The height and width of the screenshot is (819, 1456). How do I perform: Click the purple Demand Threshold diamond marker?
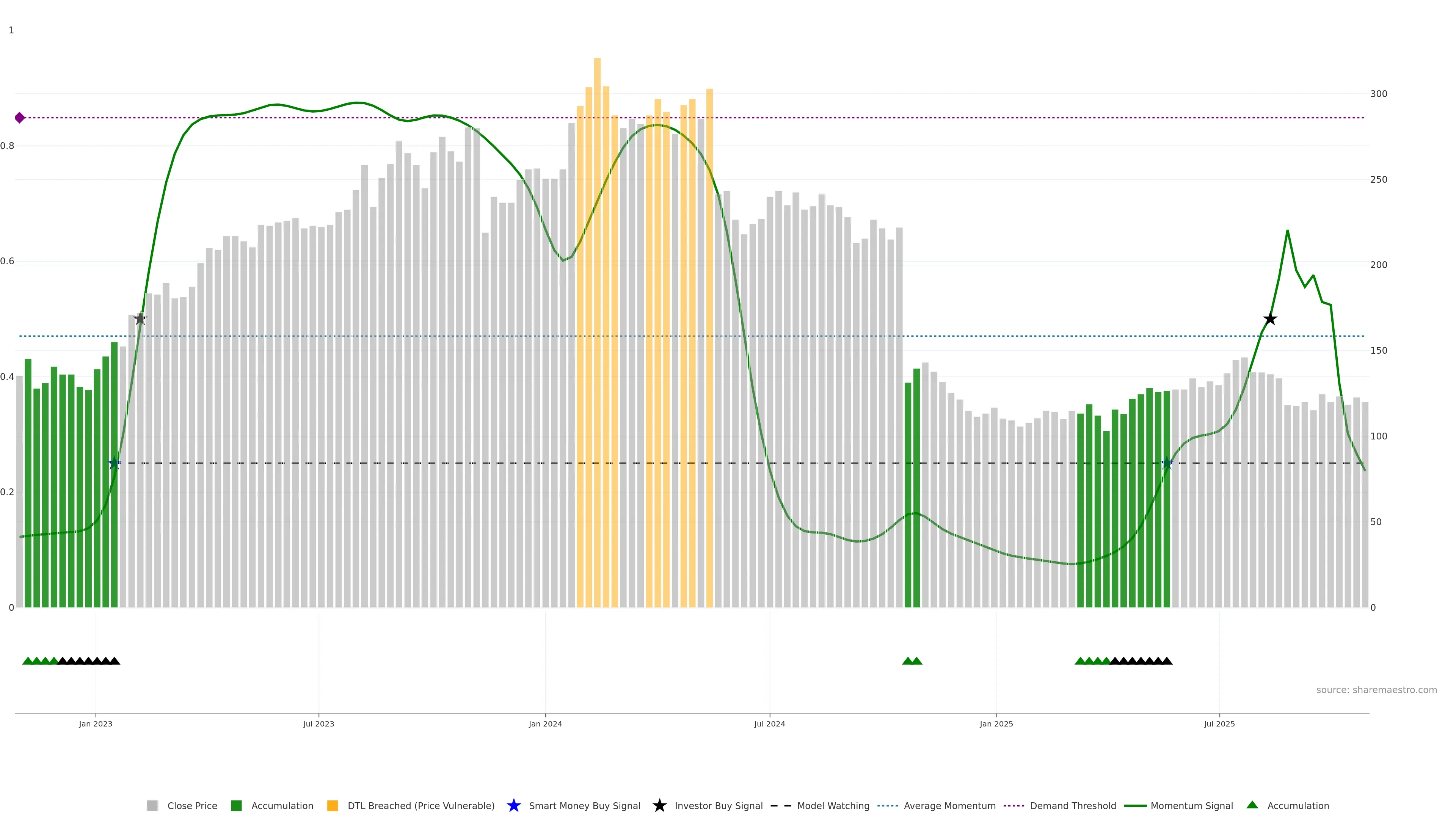[x=20, y=118]
